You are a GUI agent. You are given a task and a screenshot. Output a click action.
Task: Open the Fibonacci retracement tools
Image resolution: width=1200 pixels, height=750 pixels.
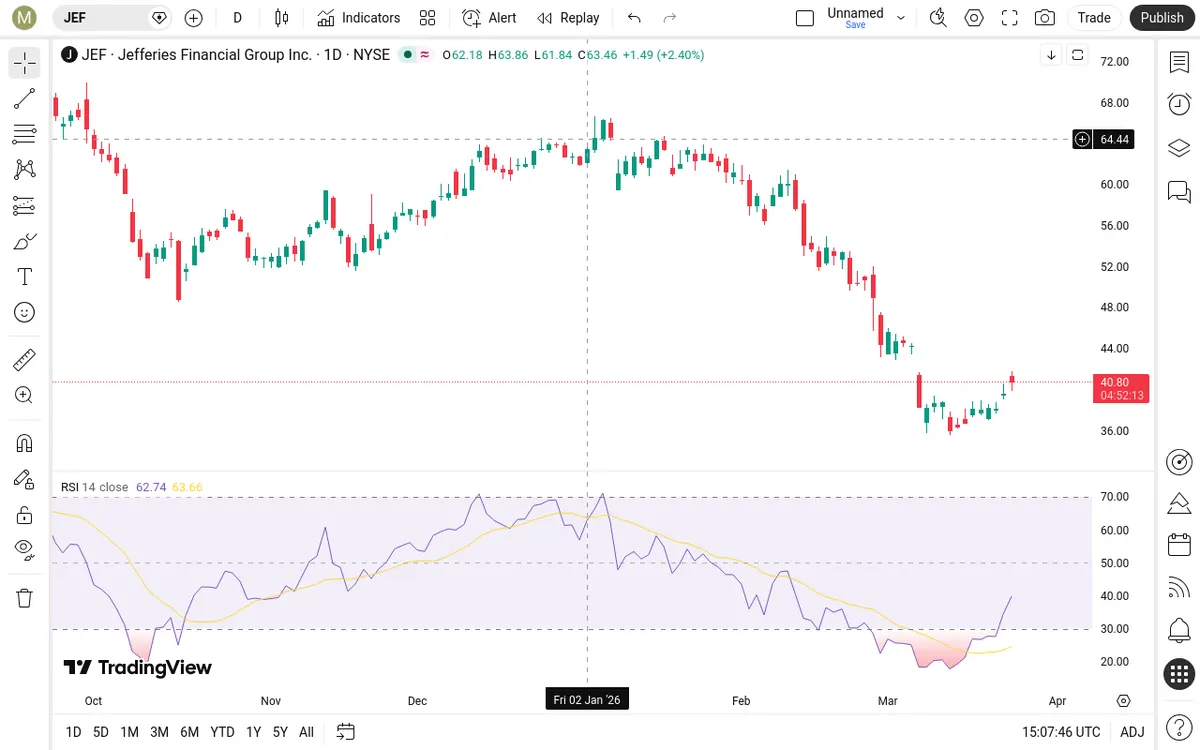point(25,134)
